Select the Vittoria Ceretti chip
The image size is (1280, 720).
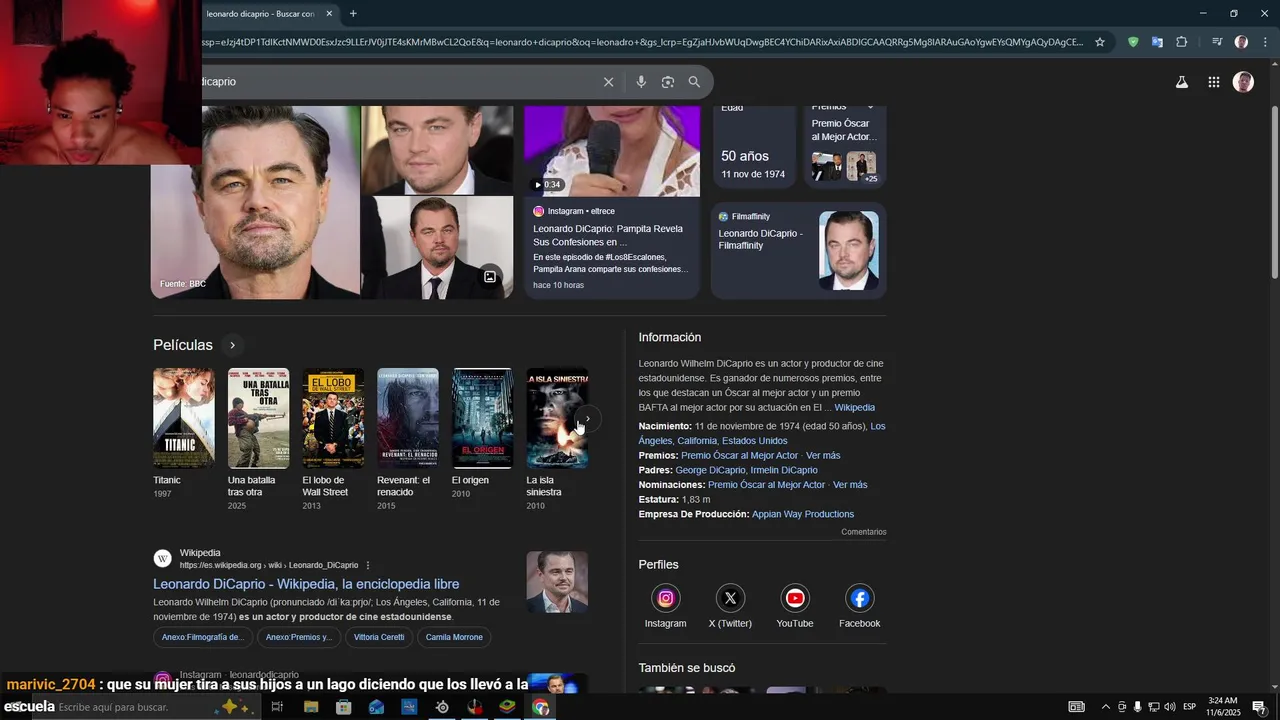[x=379, y=637]
